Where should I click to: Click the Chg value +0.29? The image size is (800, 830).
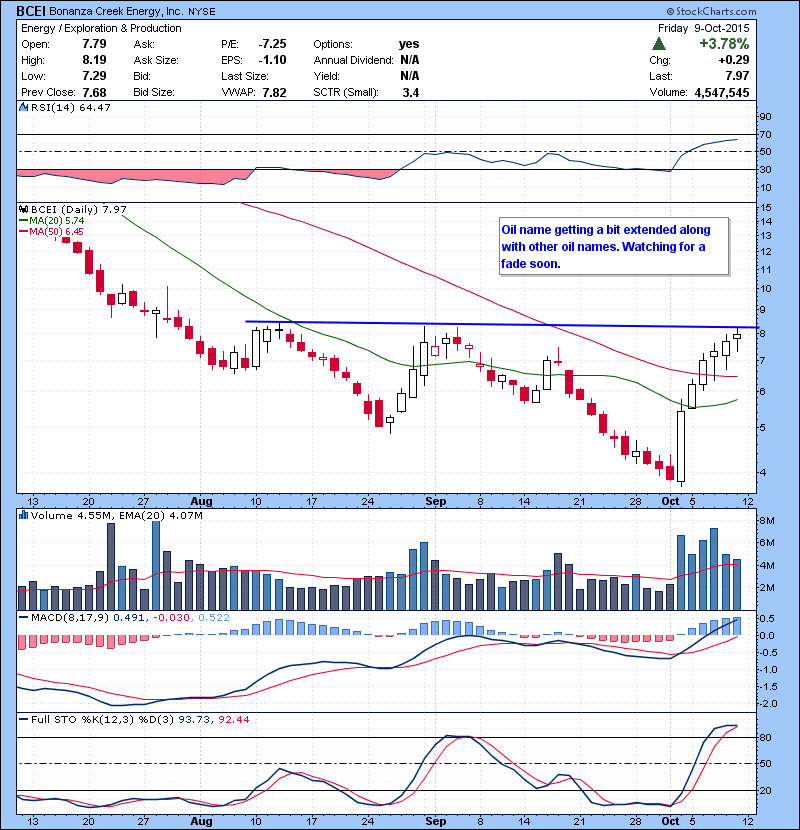click(734, 60)
